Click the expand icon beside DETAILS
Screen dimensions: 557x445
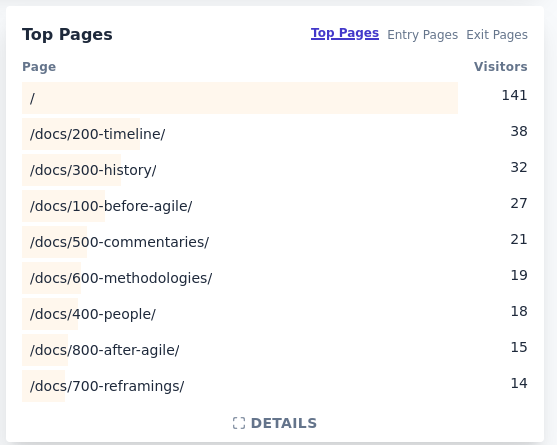239,423
